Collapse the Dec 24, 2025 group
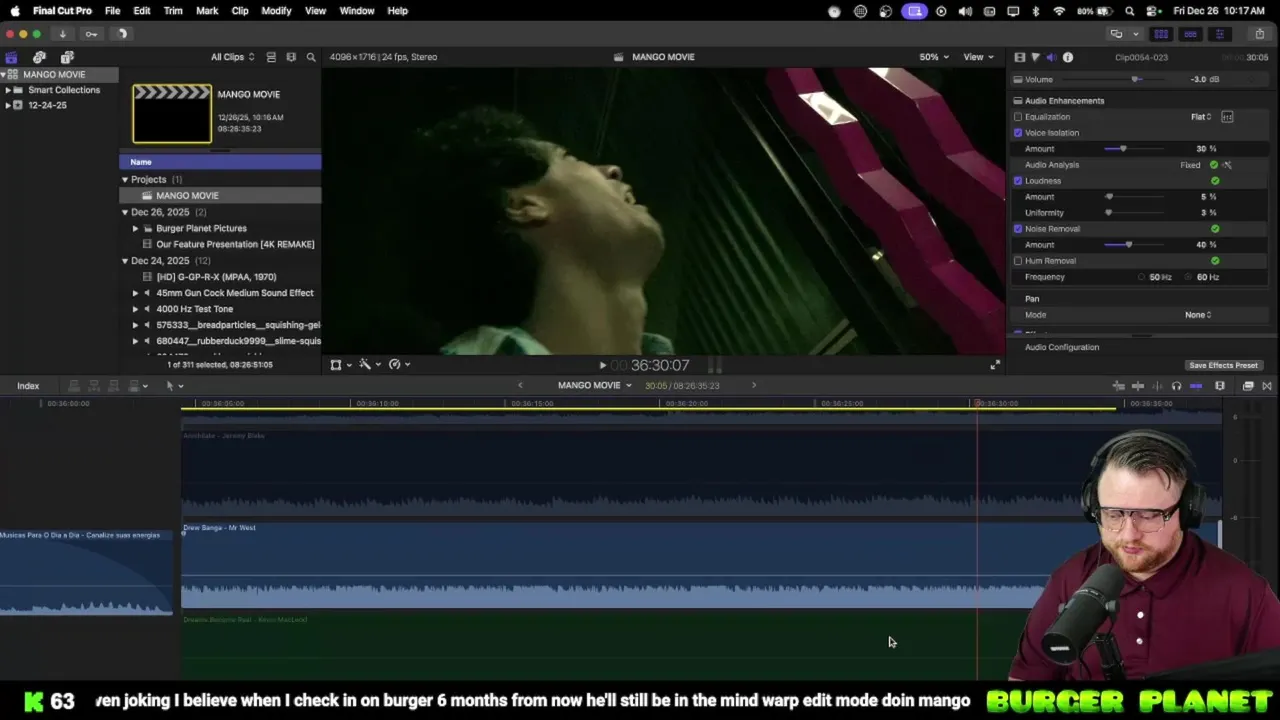The width and height of the screenshot is (1280, 720). pos(125,261)
